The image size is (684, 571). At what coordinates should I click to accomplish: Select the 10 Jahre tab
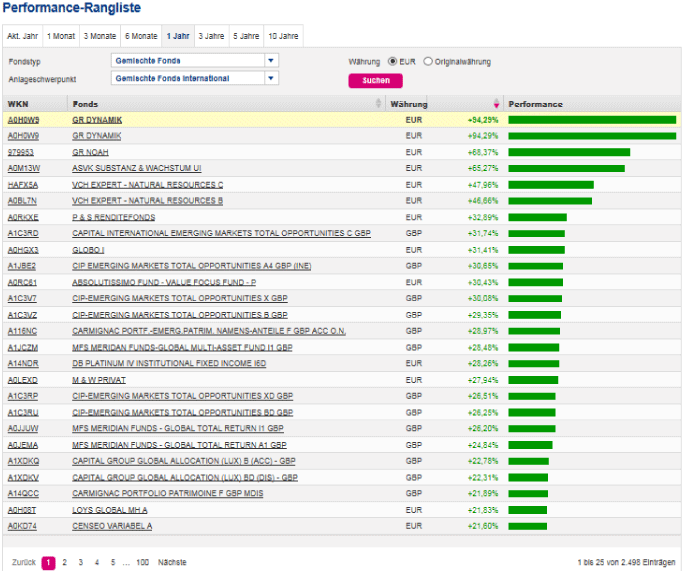click(x=282, y=36)
